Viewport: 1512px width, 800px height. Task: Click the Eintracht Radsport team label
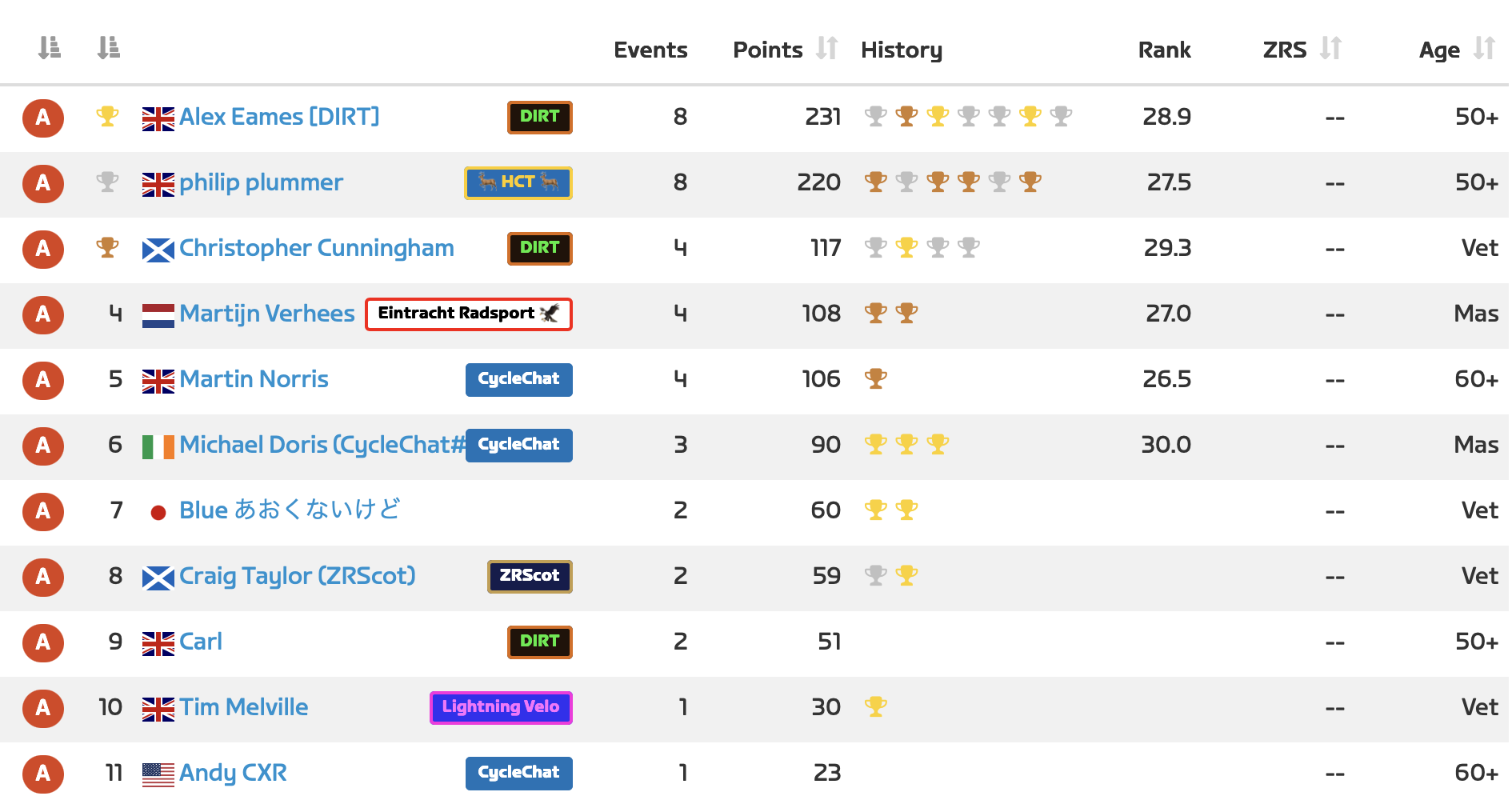point(468,314)
